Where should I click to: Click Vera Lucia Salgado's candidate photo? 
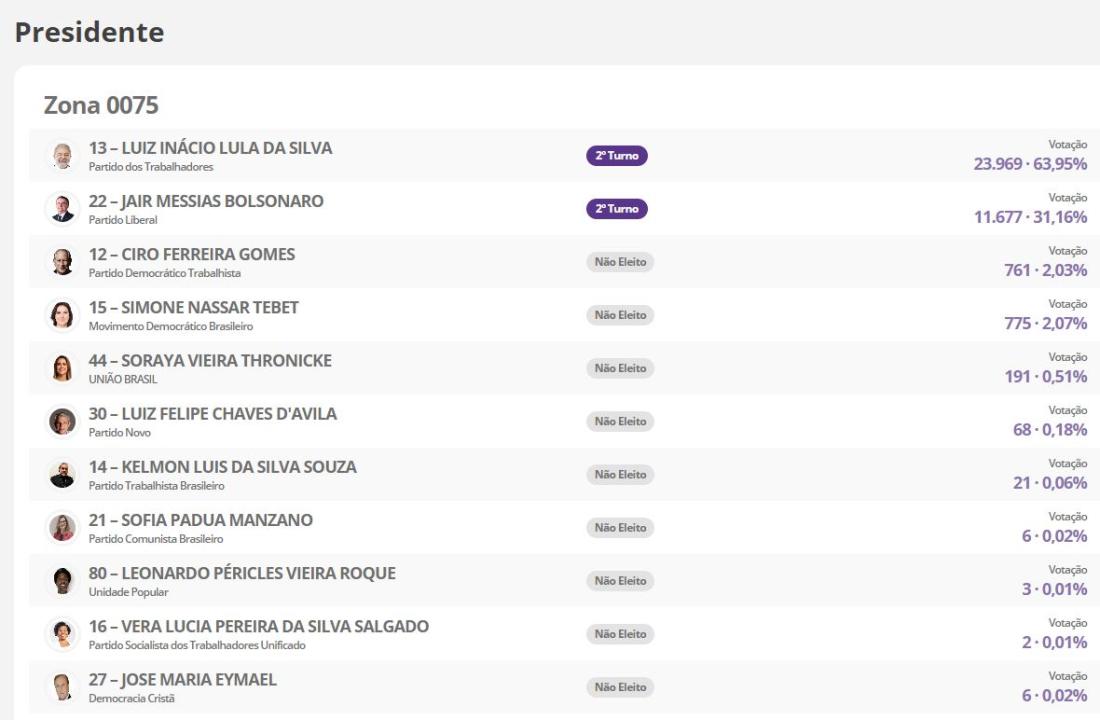pos(62,634)
